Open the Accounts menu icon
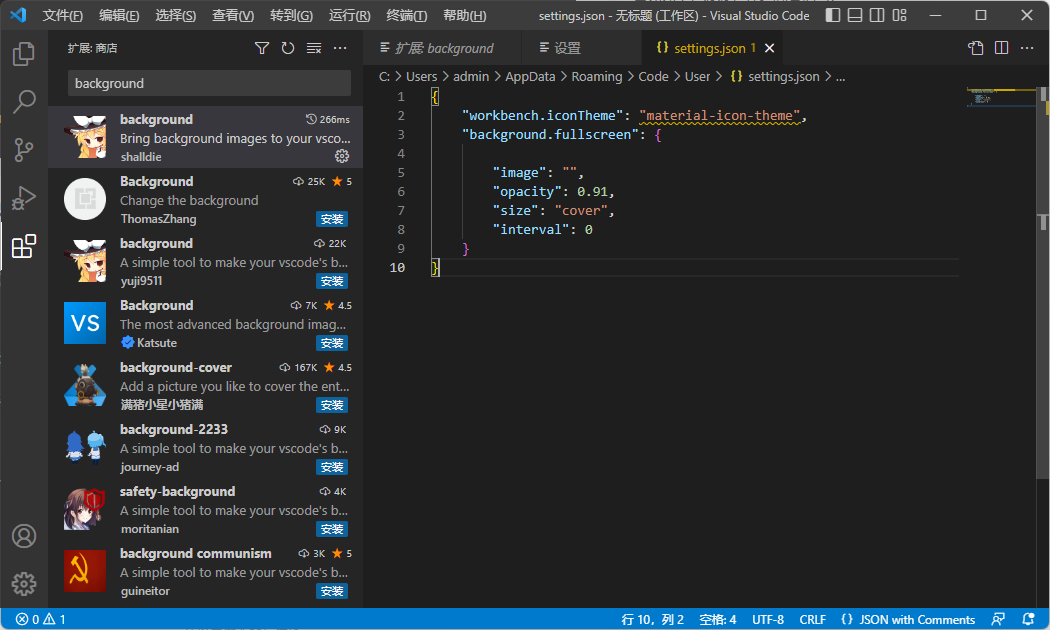1050x630 pixels. coord(23,536)
